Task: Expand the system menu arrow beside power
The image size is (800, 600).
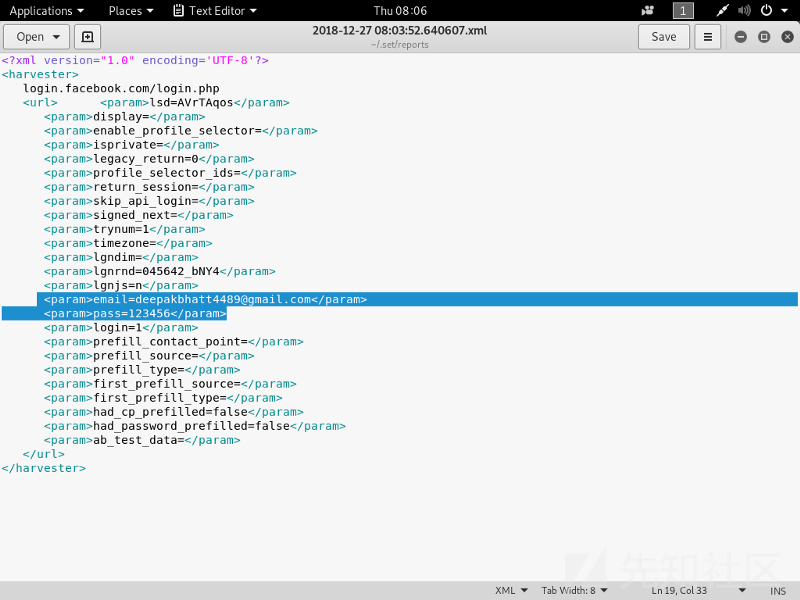Action: pyautogui.click(x=784, y=11)
